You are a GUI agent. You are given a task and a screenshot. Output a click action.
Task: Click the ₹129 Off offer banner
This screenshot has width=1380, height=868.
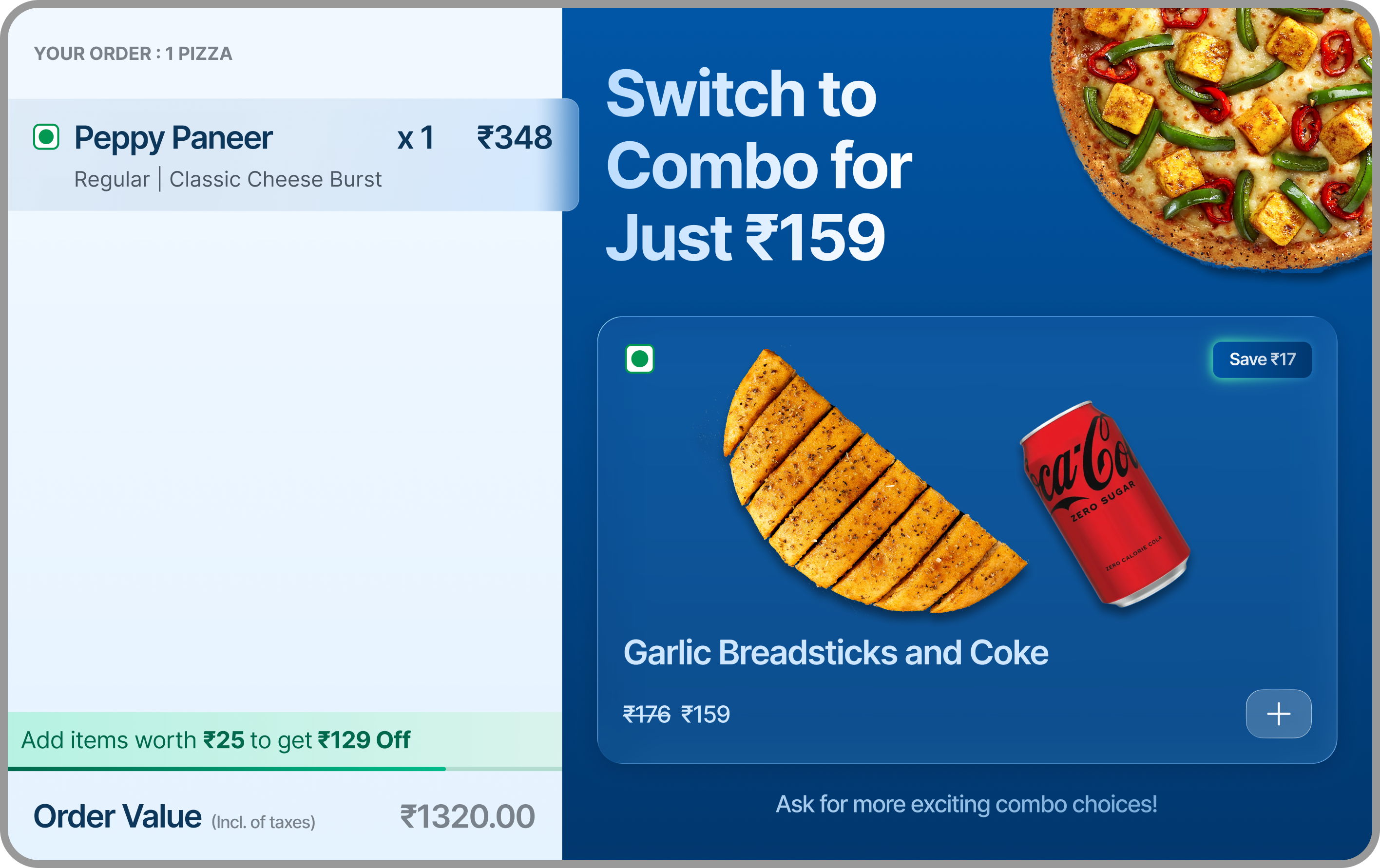tap(216, 740)
